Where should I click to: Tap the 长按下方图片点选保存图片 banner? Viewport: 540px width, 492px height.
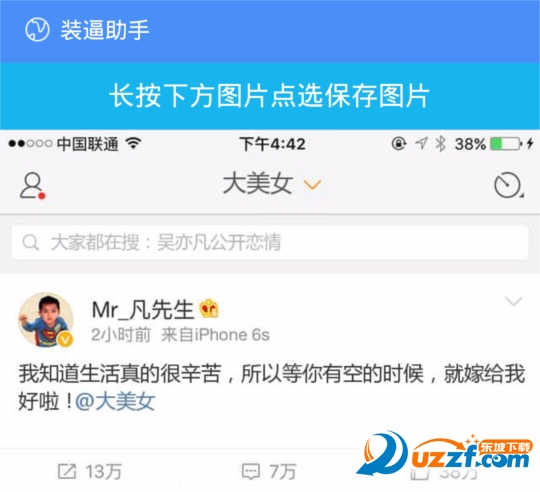(270, 96)
